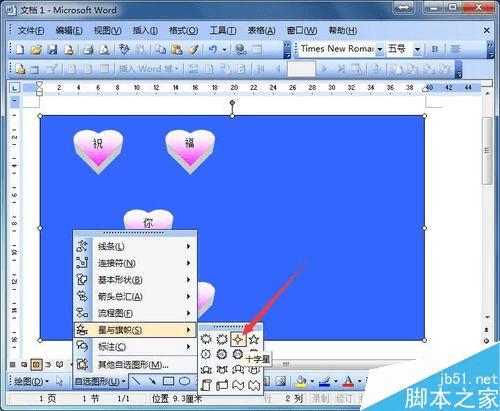Apply the Line Color pen
Screen dimensions: 500x411
coord(325,381)
